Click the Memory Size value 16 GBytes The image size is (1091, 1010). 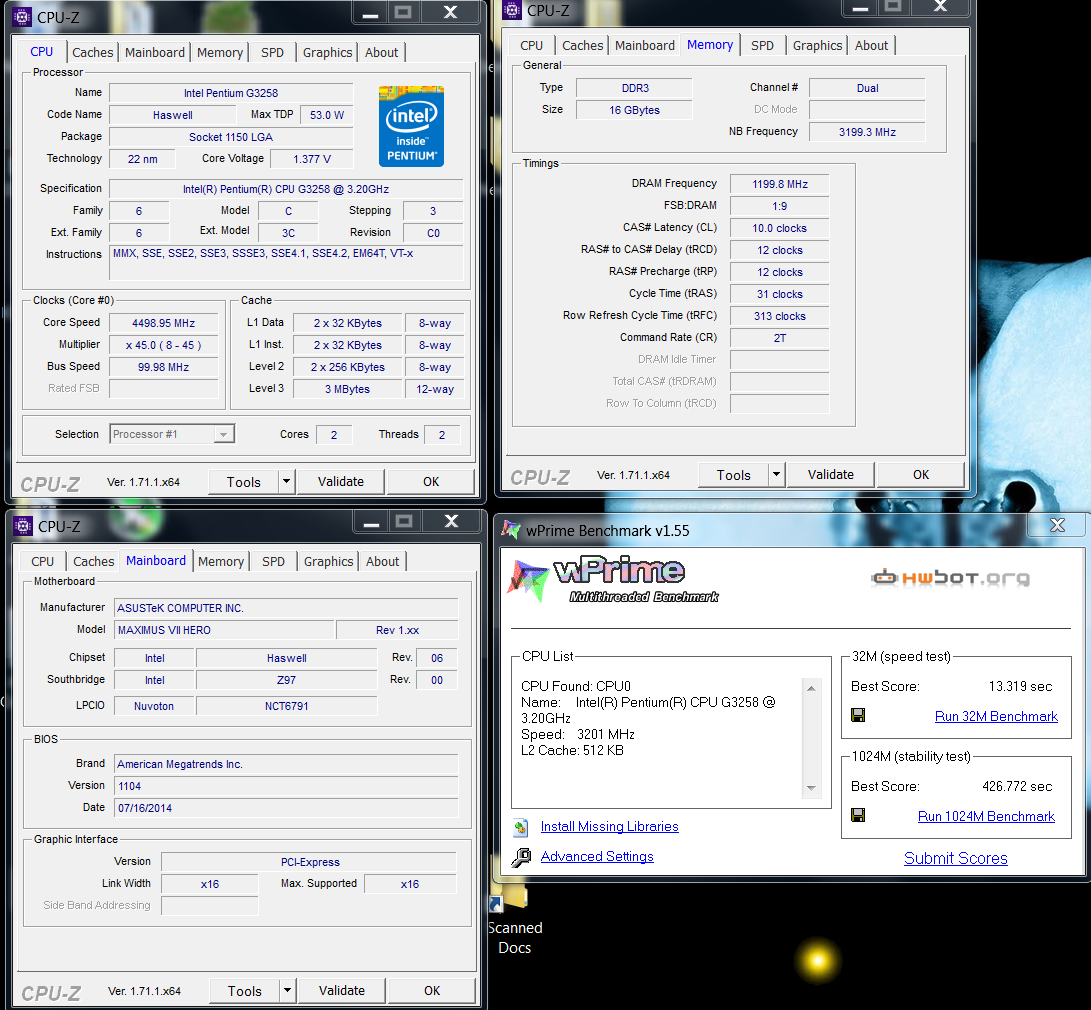coord(634,110)
